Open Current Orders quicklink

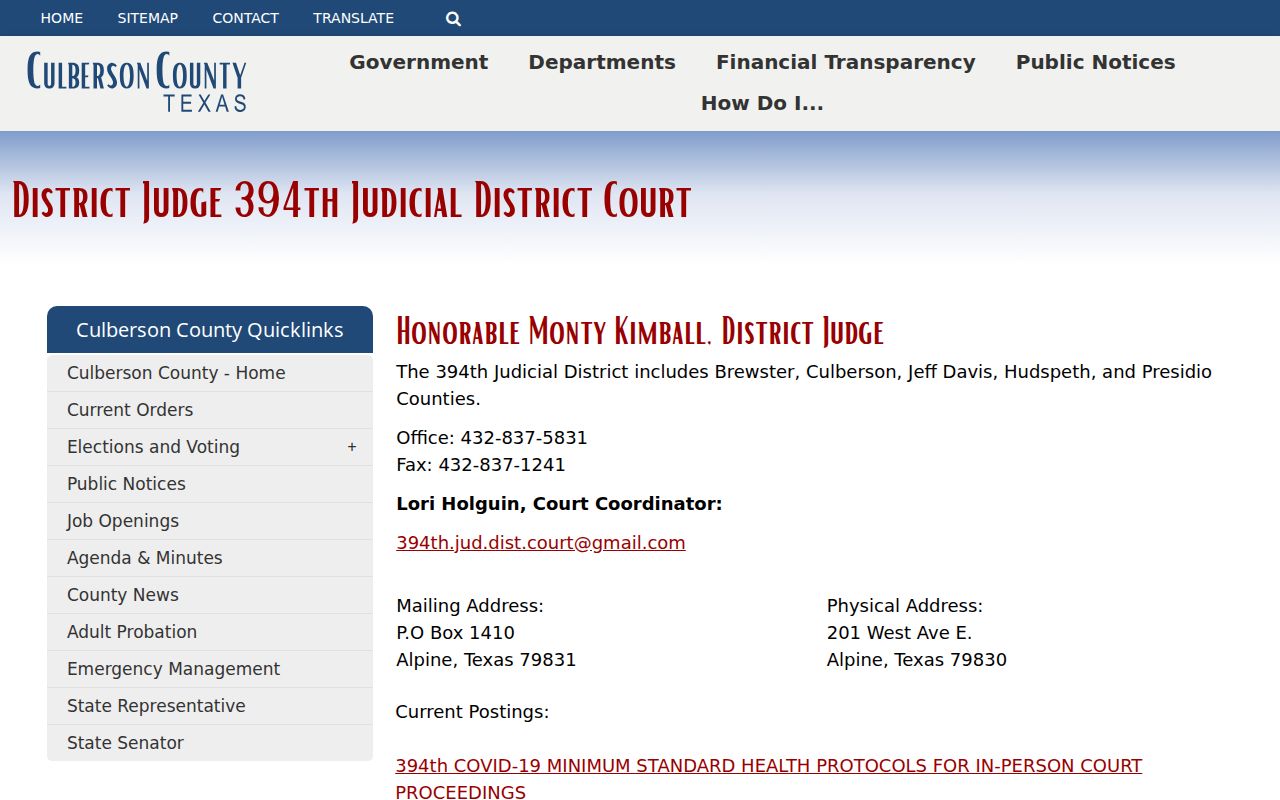point(210,410)
